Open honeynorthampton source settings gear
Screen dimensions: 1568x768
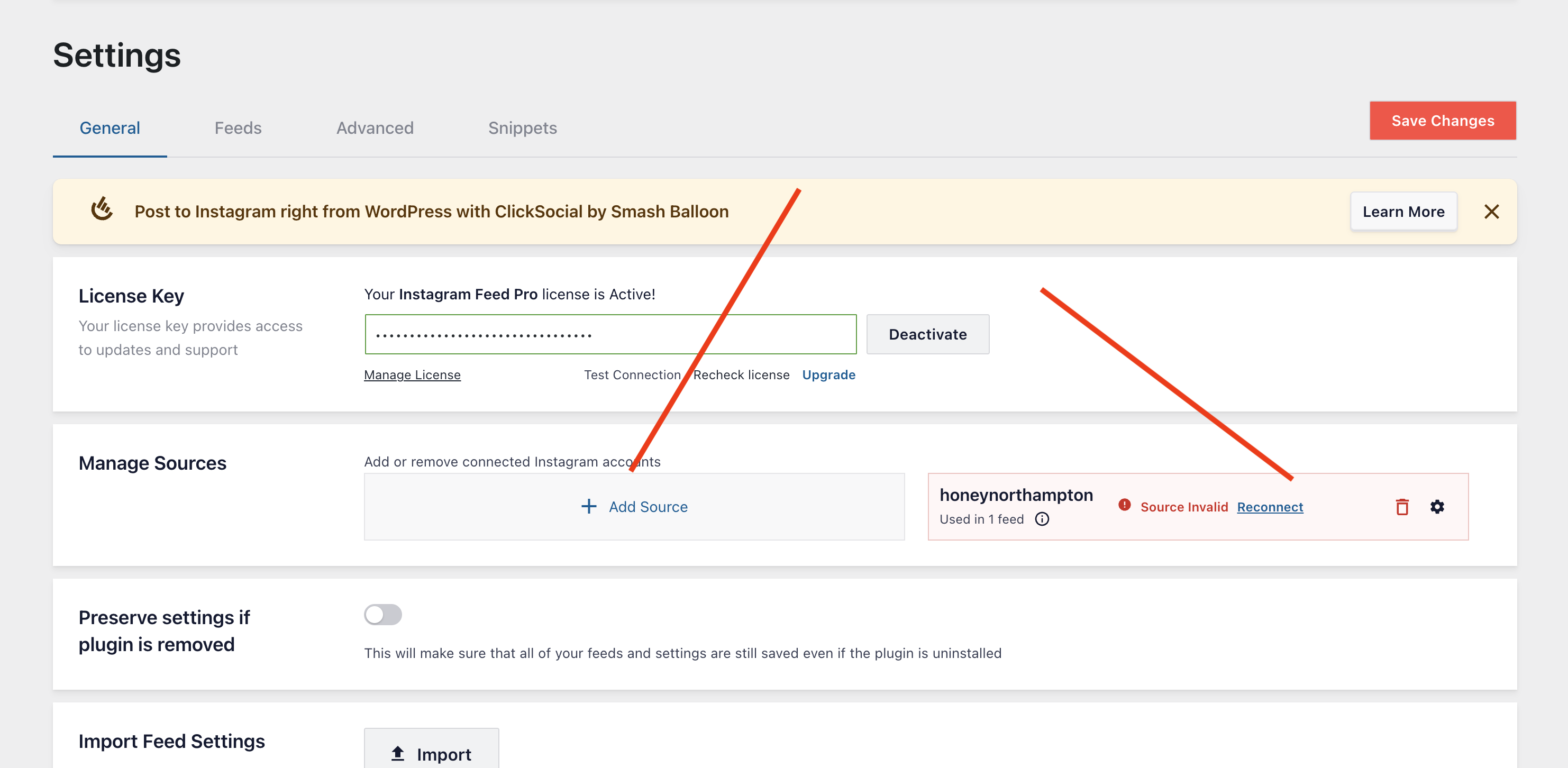pyautogui.click(x=1436, y=507)
